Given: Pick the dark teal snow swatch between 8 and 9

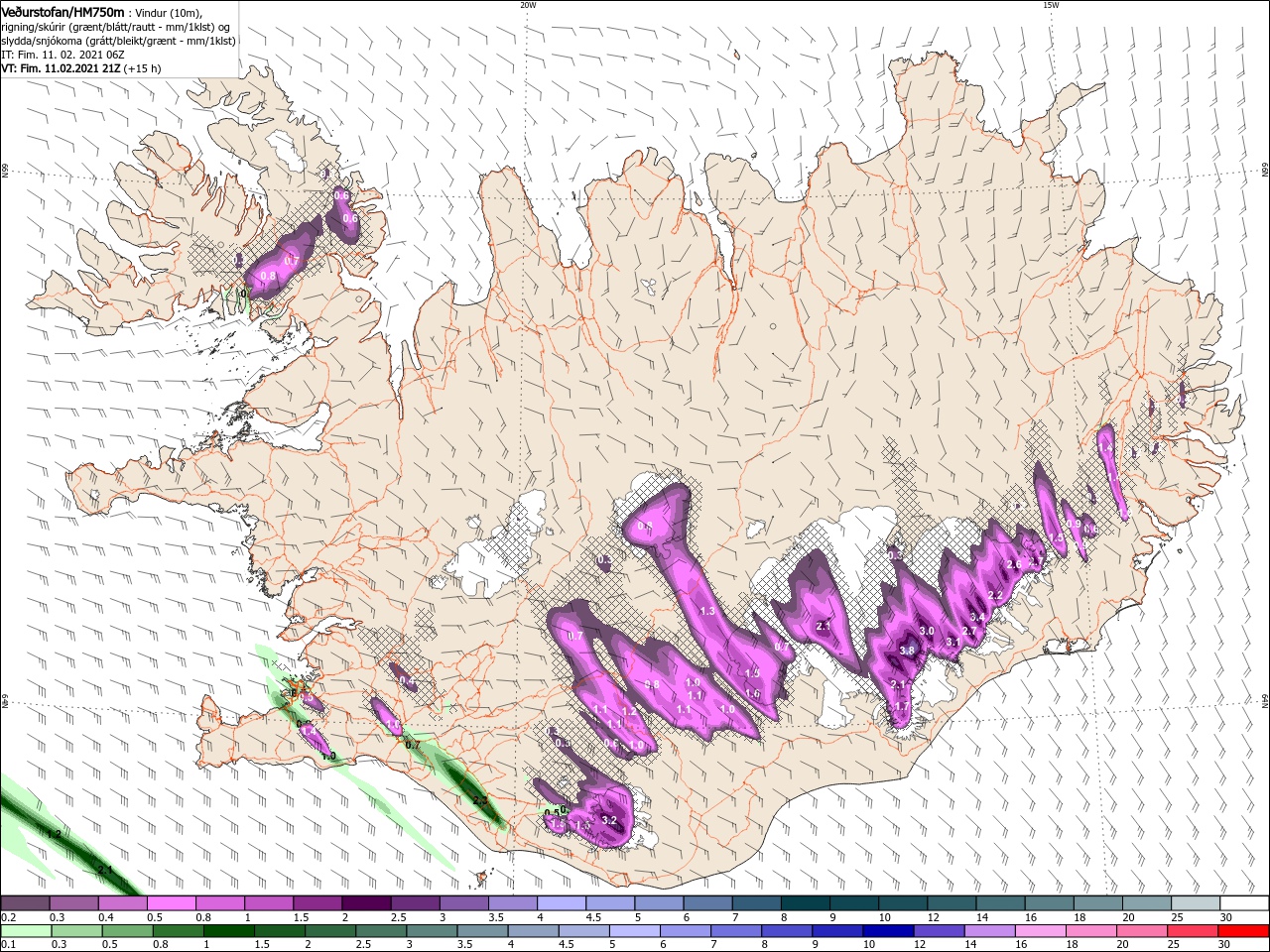Looking at the screenshot, I should point(806,903).
